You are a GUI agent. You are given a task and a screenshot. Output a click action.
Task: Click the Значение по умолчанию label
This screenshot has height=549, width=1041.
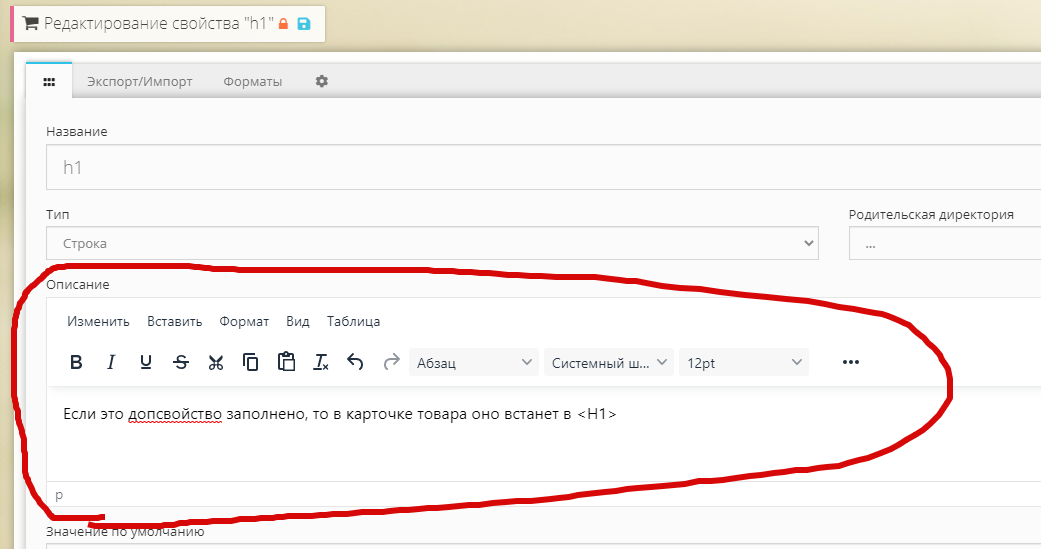click(125, 531)
